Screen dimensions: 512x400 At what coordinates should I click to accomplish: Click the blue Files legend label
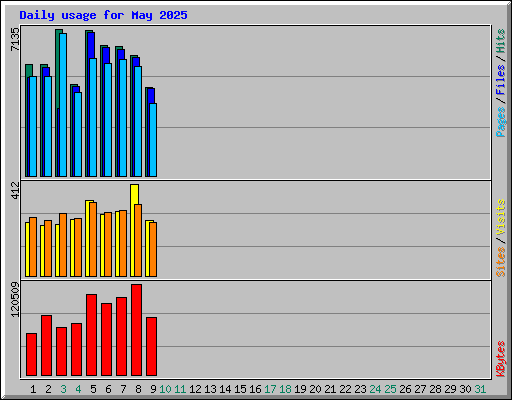[x=501, y=80]
